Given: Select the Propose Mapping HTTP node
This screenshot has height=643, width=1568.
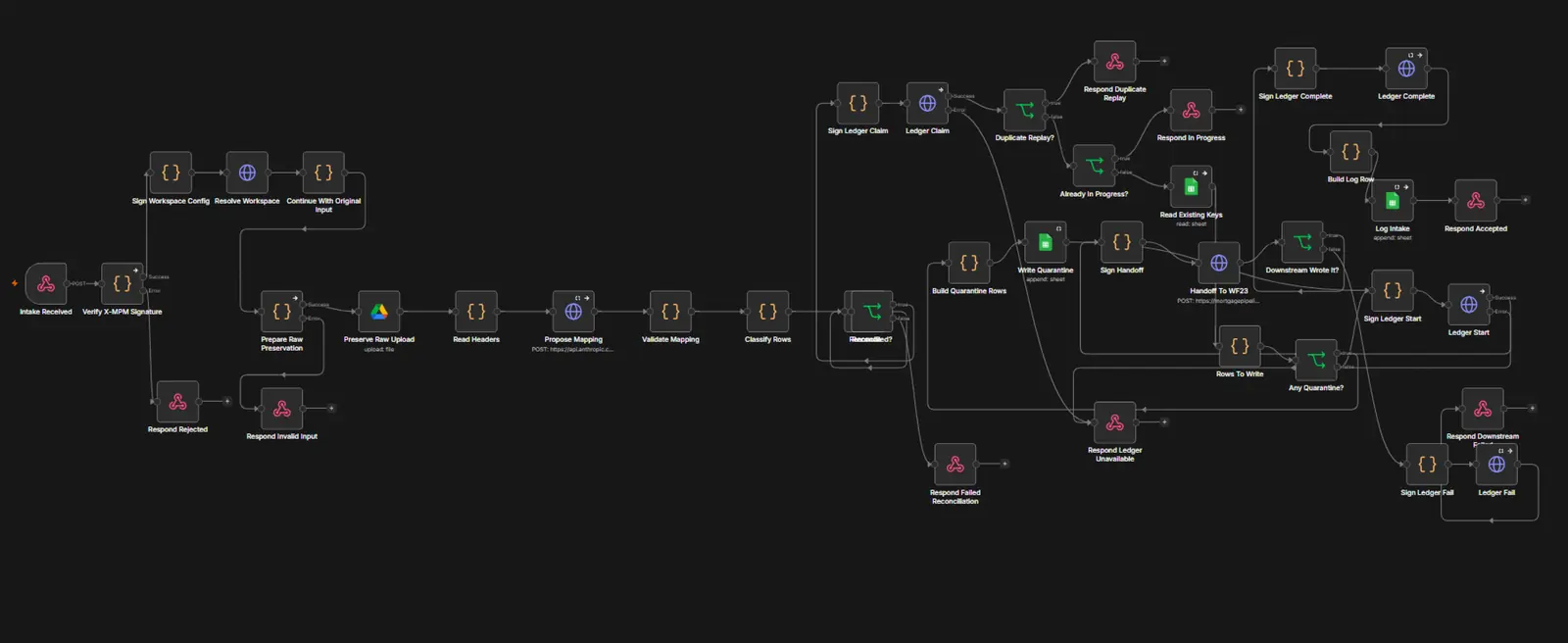Looking at the screenshot, I should (573, 311).
